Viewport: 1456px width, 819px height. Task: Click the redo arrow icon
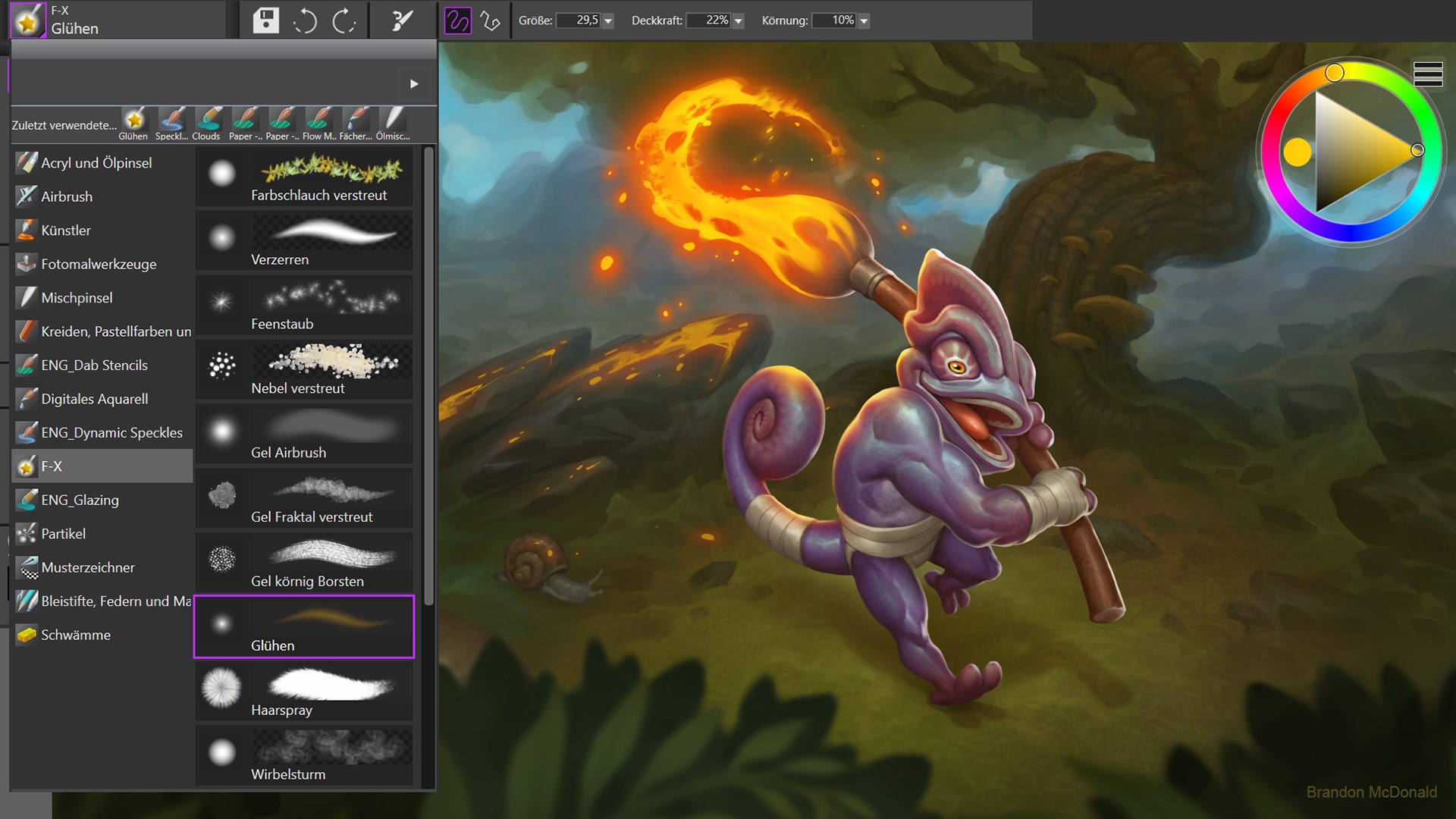click(x=344, y=20)
